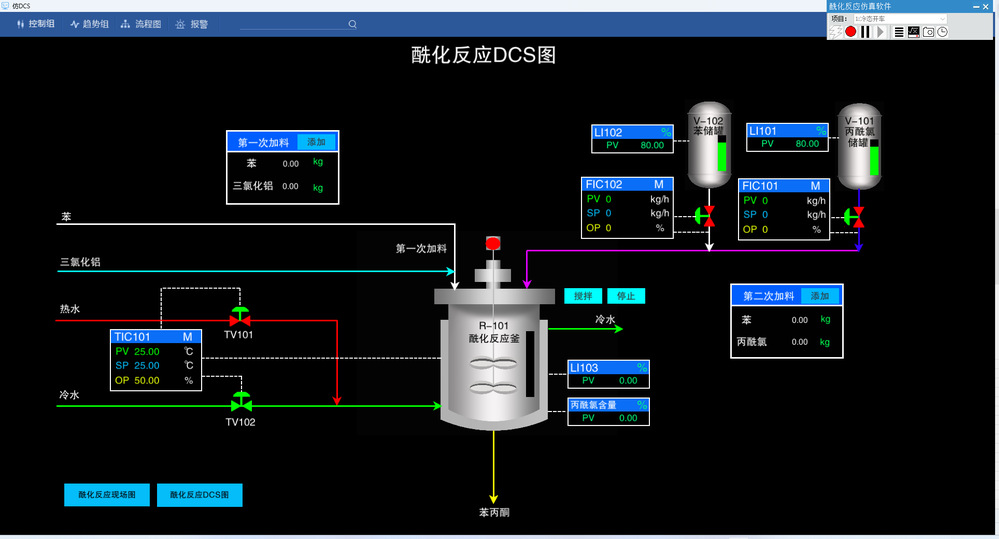Select the TV101 hot water valve
Viewport: 999px width, 539px height.
240,317
